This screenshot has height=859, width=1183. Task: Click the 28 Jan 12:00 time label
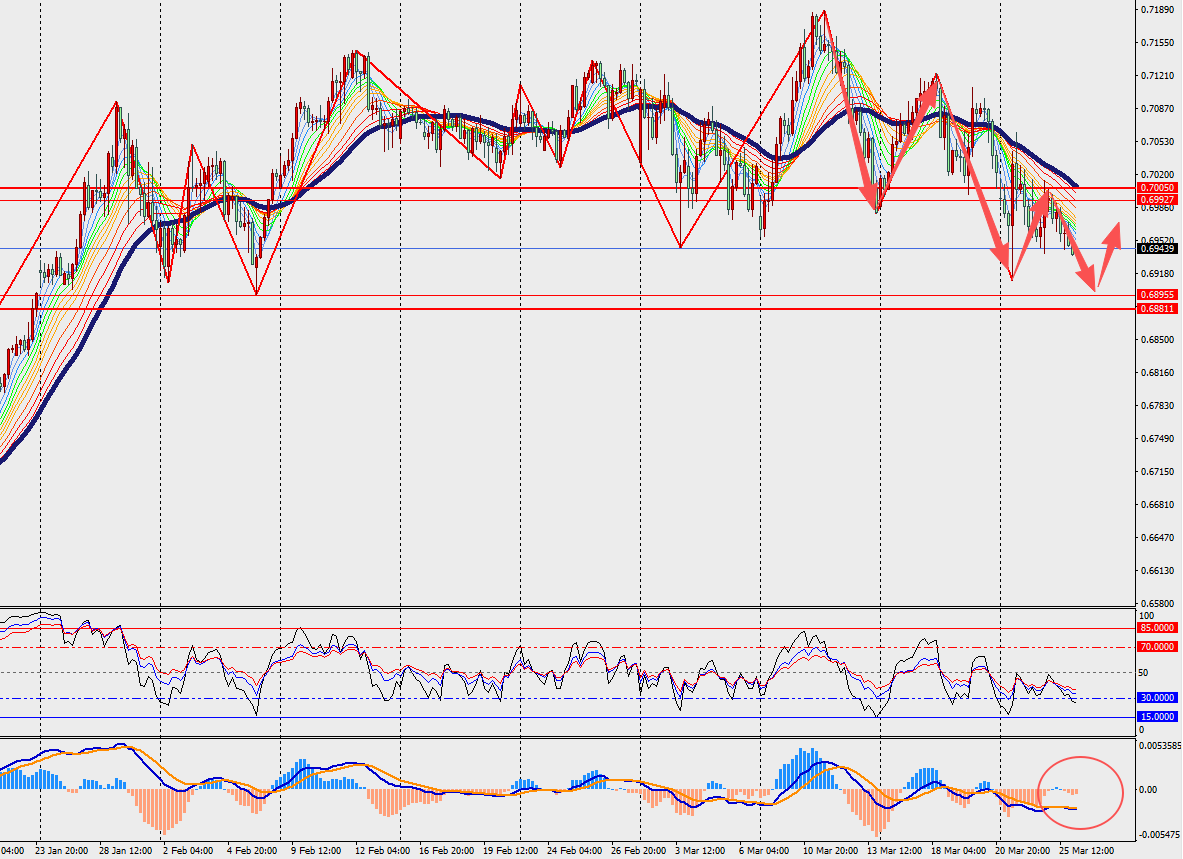pyautogui.click(x=126, y=851)
